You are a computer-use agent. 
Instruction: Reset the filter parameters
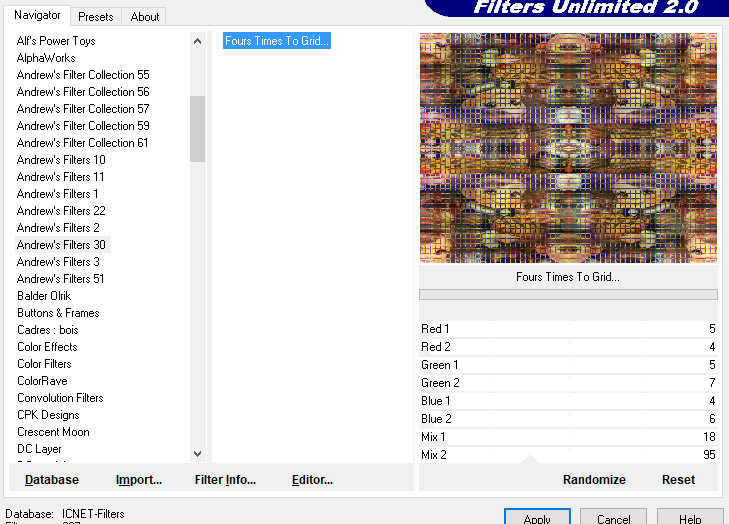(x=678, y=479)
